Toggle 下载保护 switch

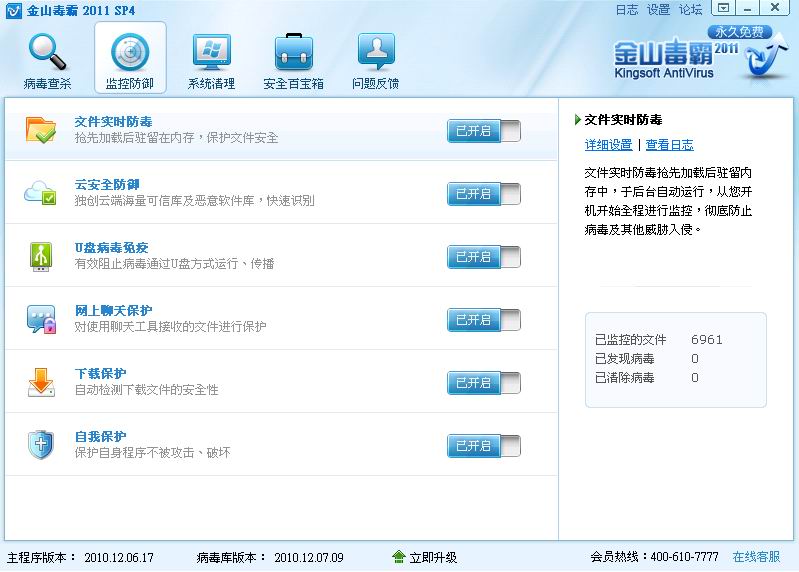[x=484, y=384]
